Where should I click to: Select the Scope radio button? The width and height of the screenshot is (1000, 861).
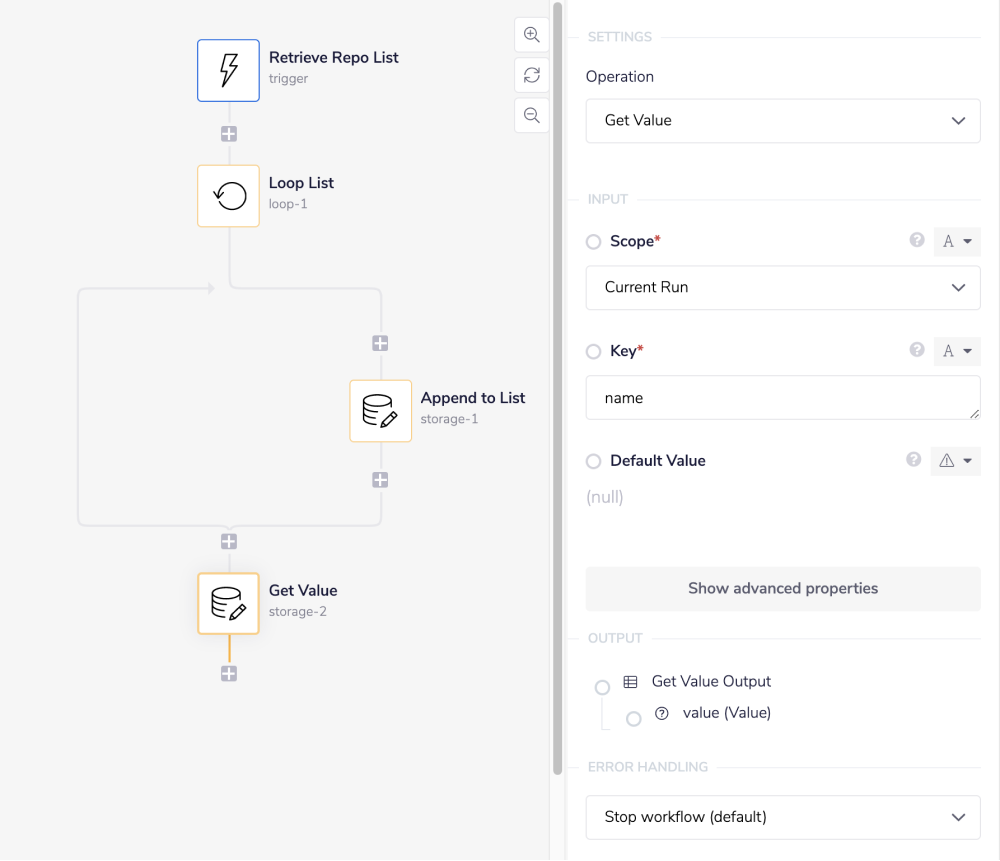[593, 240]
